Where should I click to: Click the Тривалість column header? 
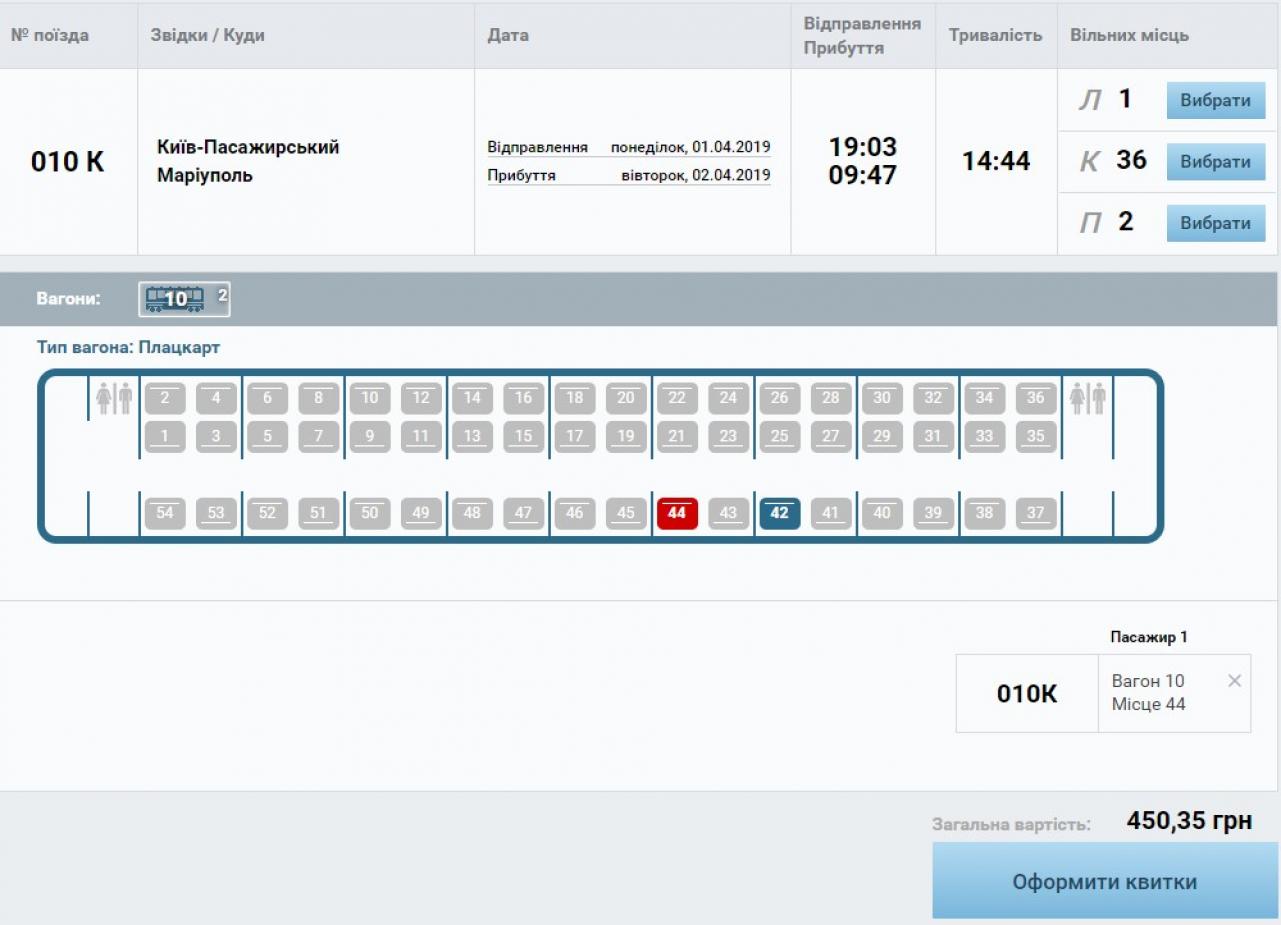(995, 35)
